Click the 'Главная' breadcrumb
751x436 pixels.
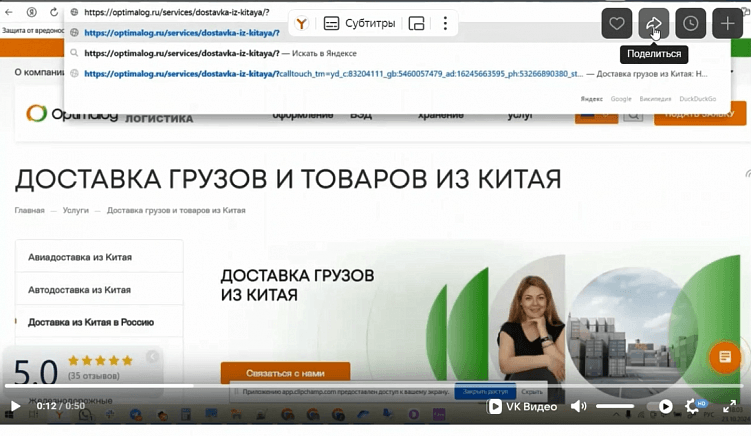29,210
